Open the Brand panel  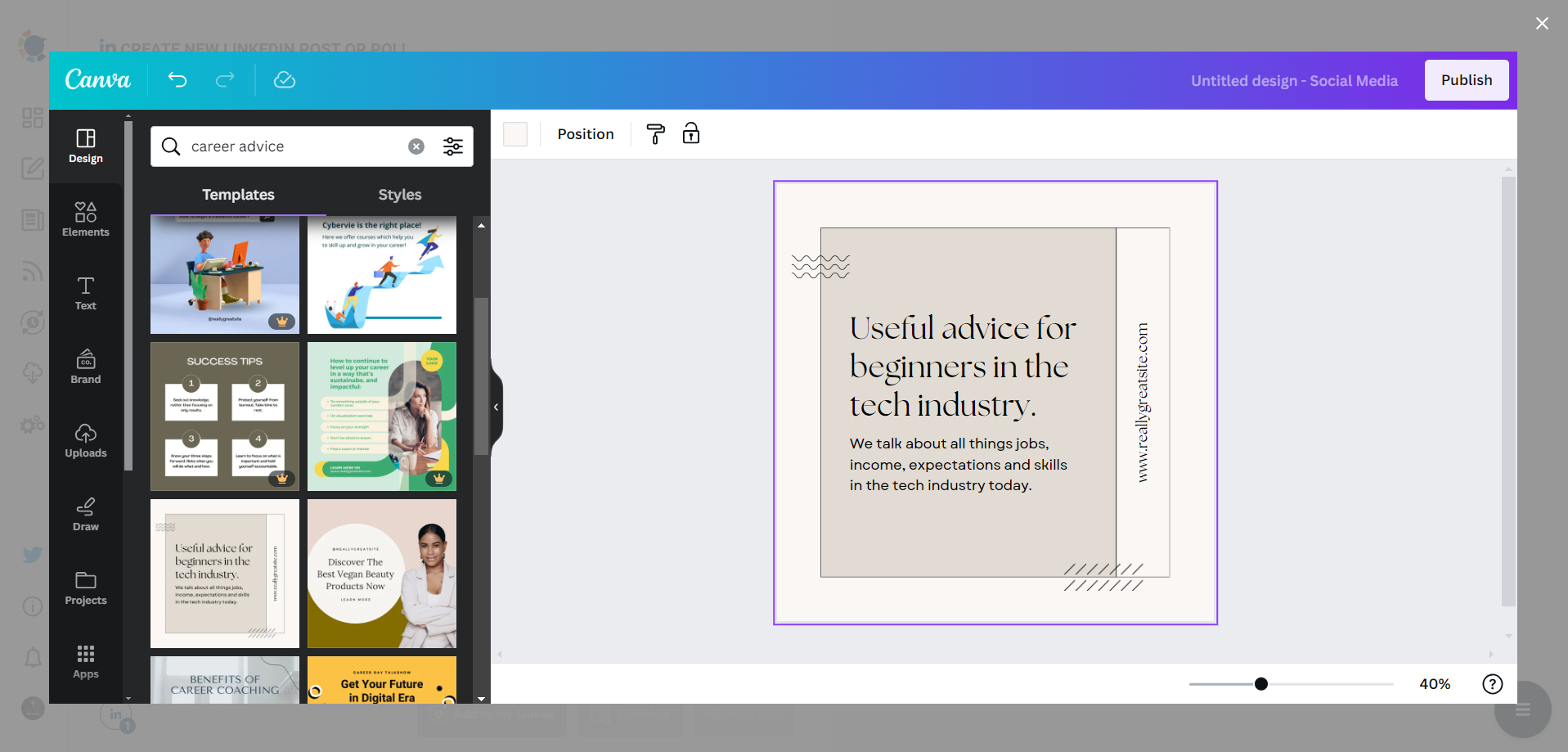point(85,367)
